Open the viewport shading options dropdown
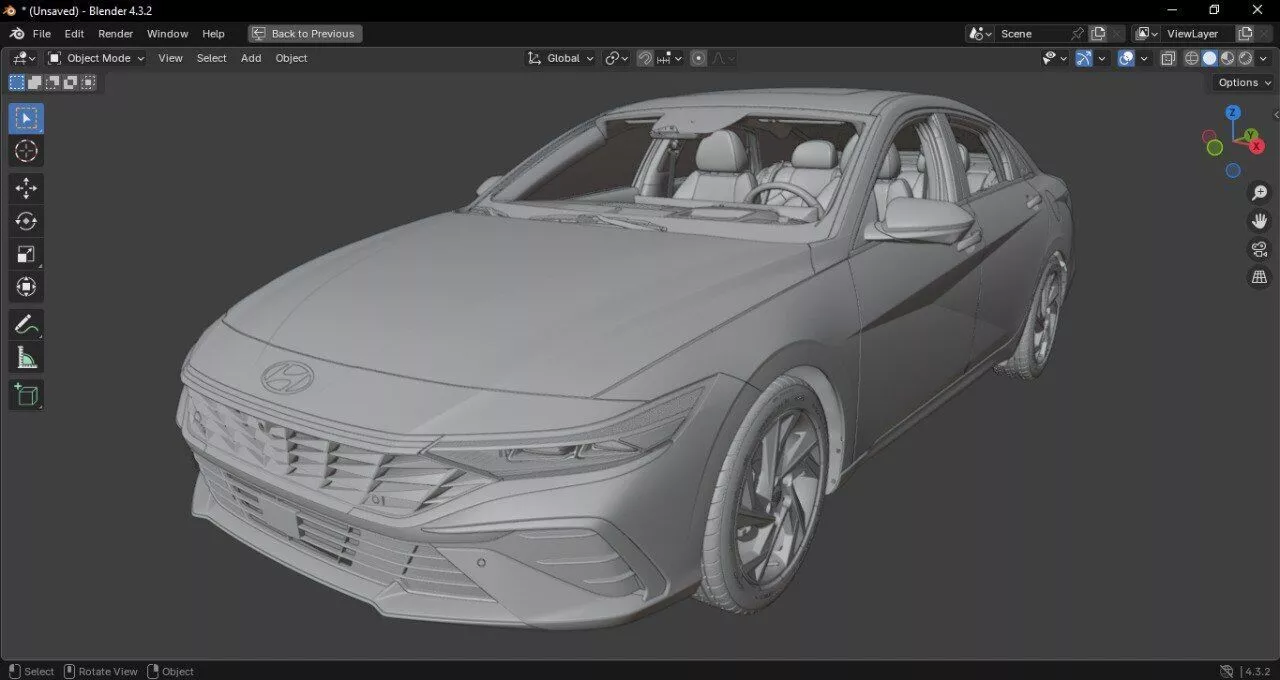The height and width of the screenshot is (680, 1280). pos(1263,58)
